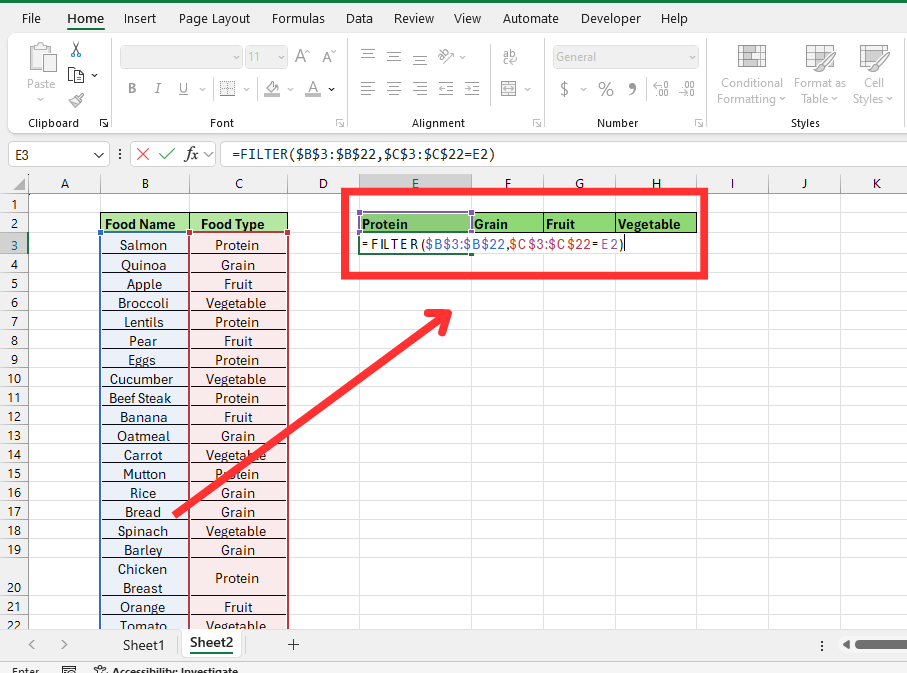The image size is (907, 673).
Task: Increase font size with the larger A icon
Action: 302,56
